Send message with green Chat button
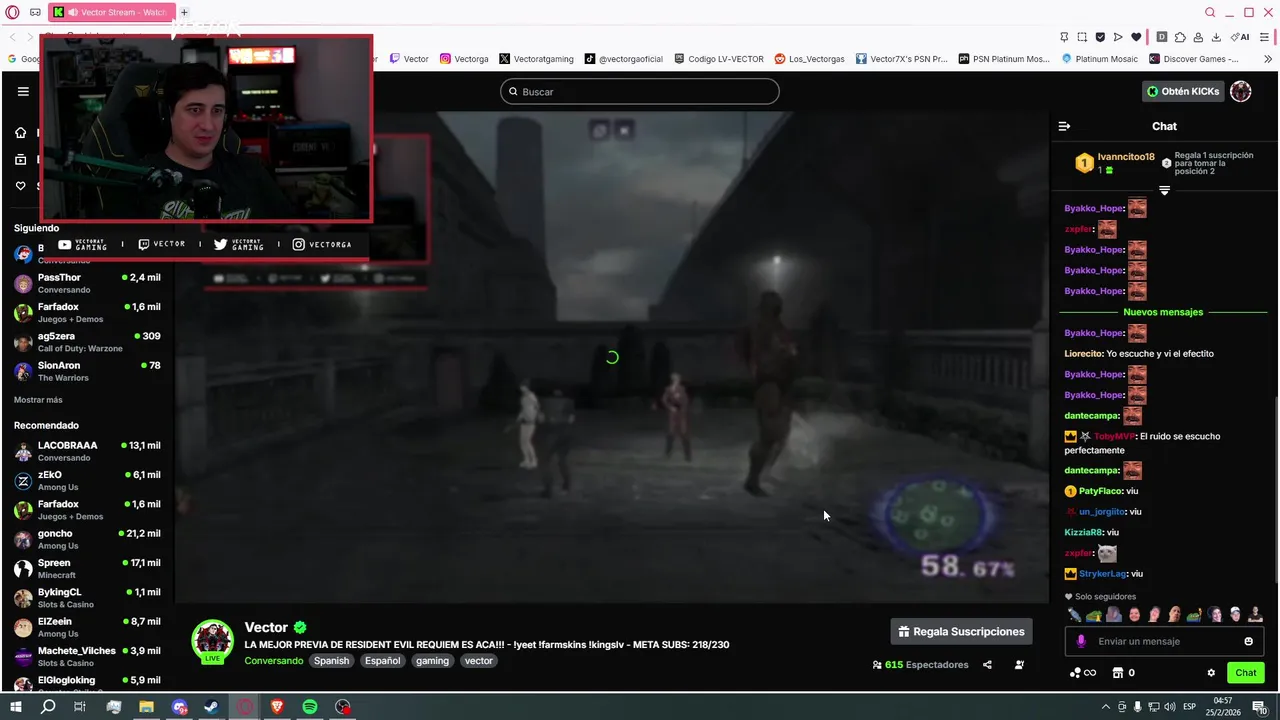Screen dimensions: 1280x720 (1245, 673)
